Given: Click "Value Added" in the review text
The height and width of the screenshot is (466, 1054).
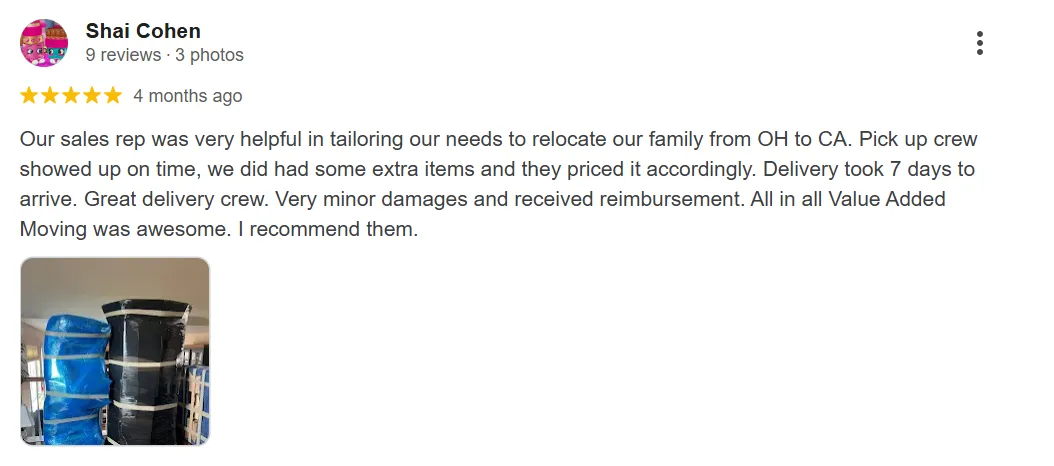Looking at the screenshot, I should 884,199.
